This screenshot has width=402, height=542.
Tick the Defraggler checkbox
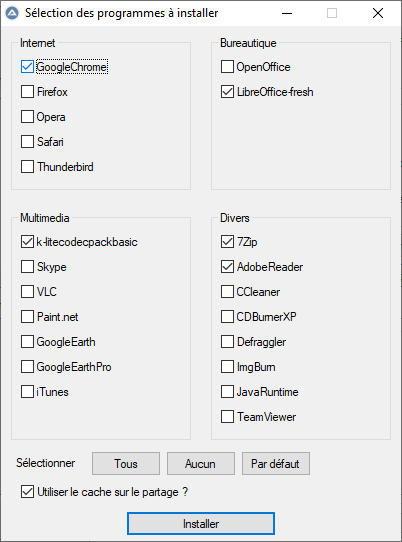tap(227, 342)
